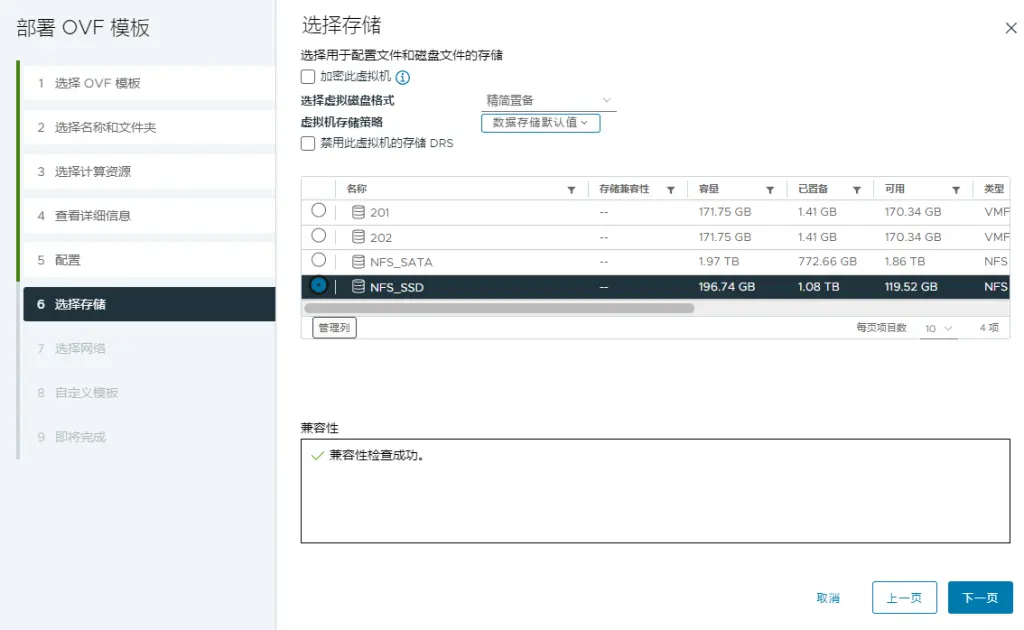Close the dialog with the X button
The height and width of the screenshot is (630, 1024).
click(1010, 28)
